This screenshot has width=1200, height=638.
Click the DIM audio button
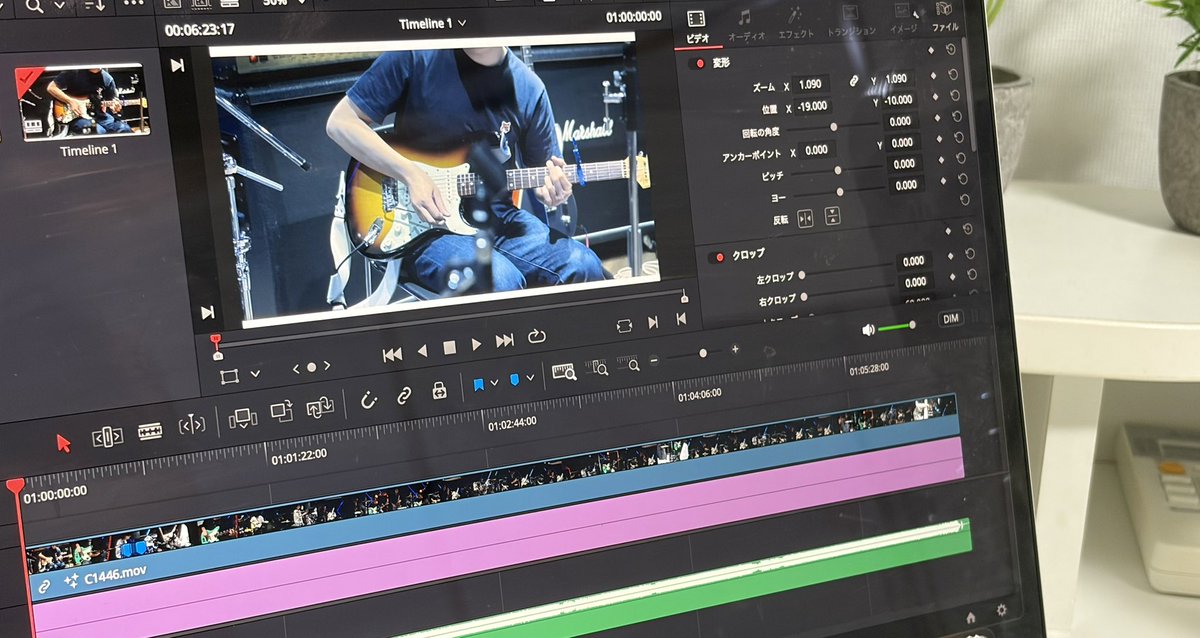pos(952,319)
